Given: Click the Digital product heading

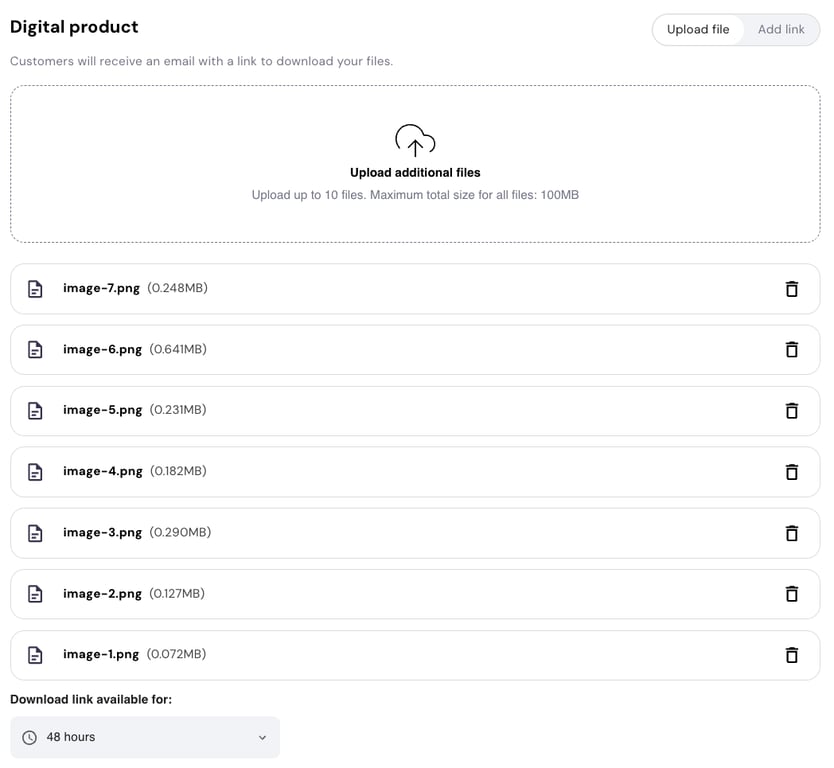Looking at the screenshot, I should (74, 27).
